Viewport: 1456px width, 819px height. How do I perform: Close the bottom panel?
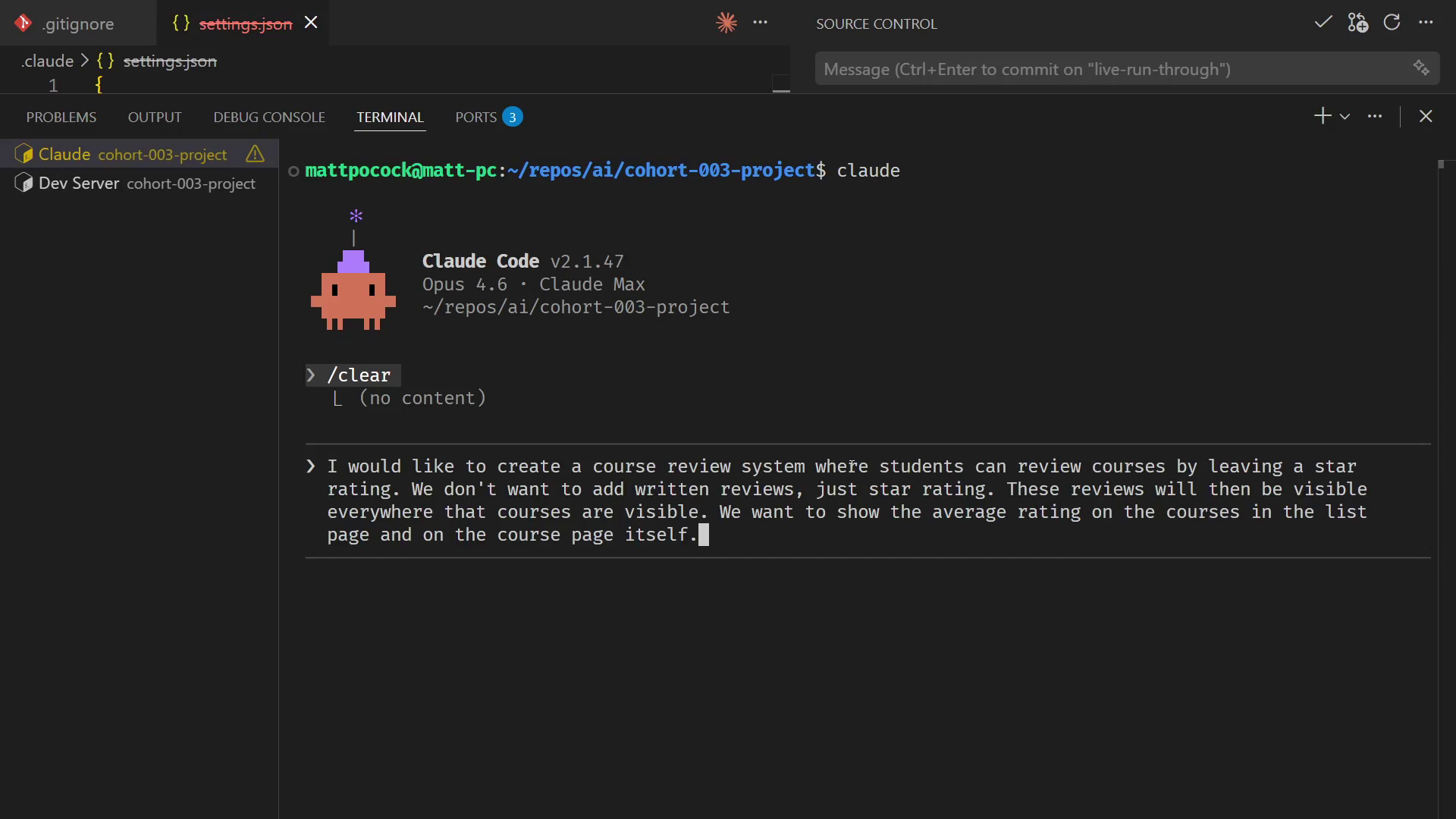pyautogui.click(x=1426, y=116)
